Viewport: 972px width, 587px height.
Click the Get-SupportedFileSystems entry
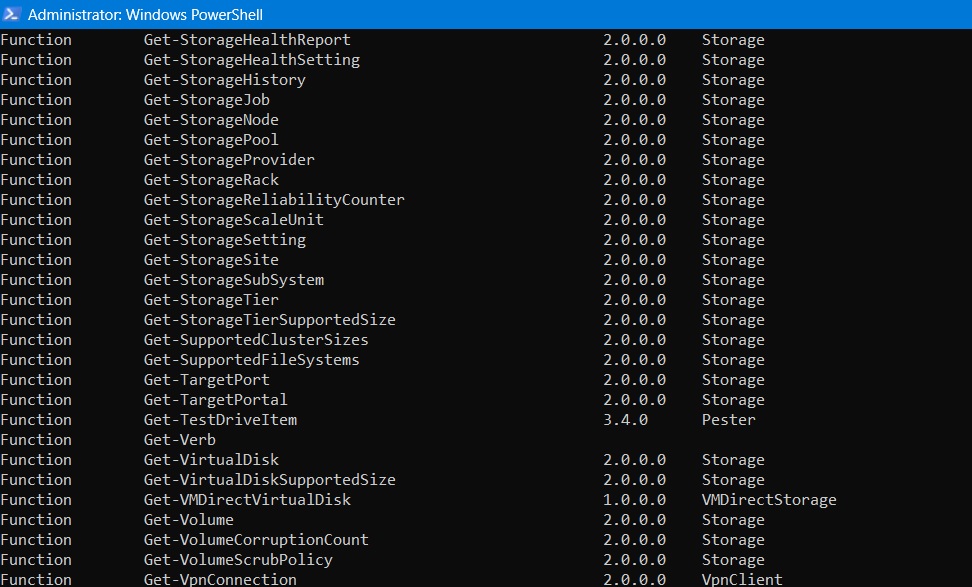click(x=245, y=359)
